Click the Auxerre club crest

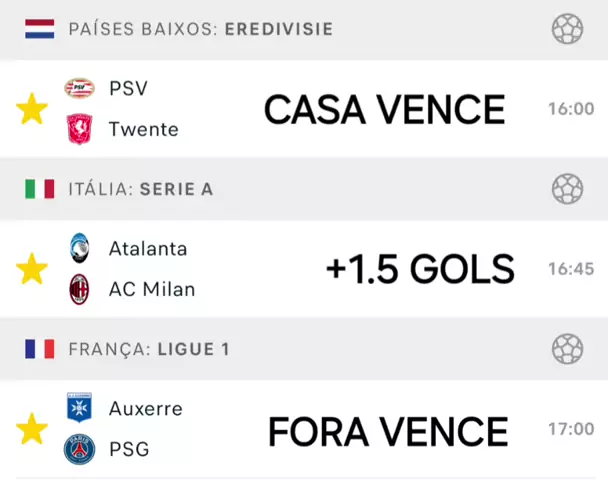(x=79, y=408)
